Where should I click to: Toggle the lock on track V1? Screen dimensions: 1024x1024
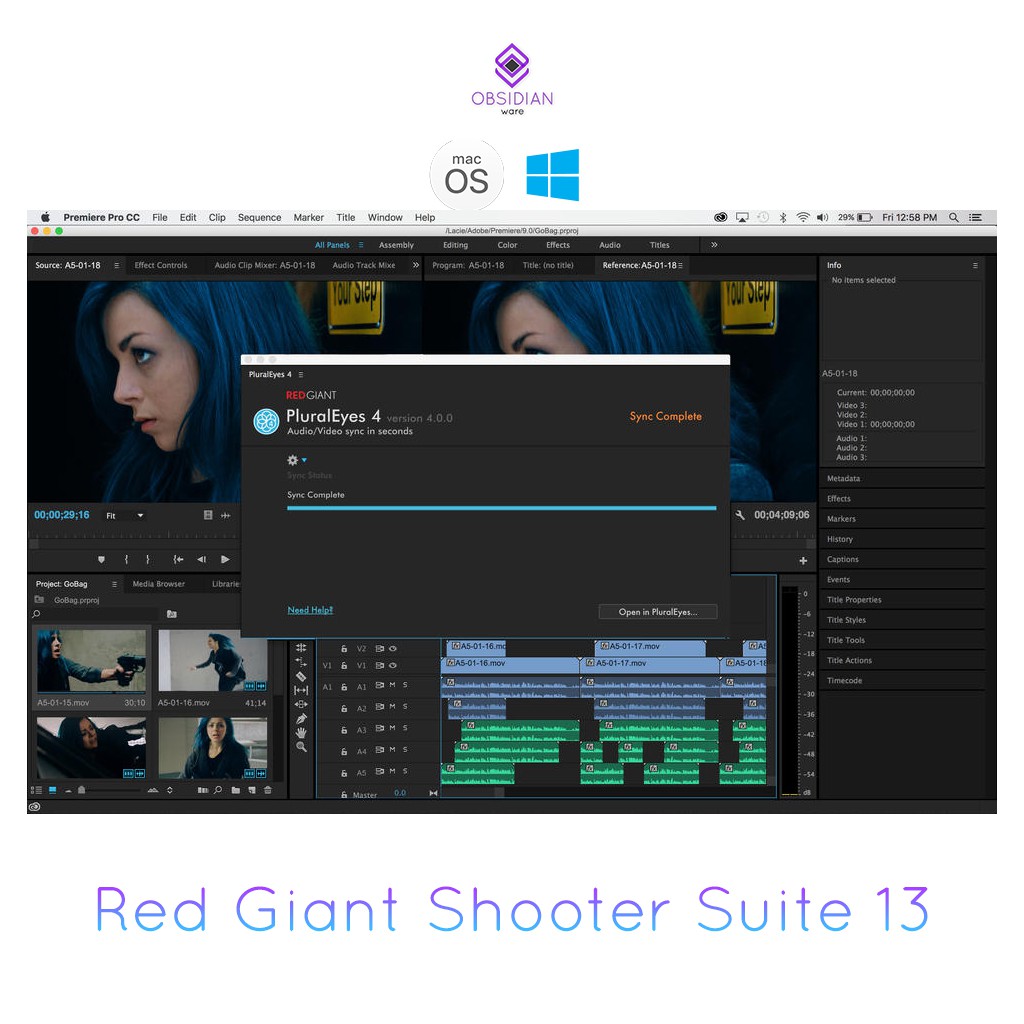coord(344,666)
